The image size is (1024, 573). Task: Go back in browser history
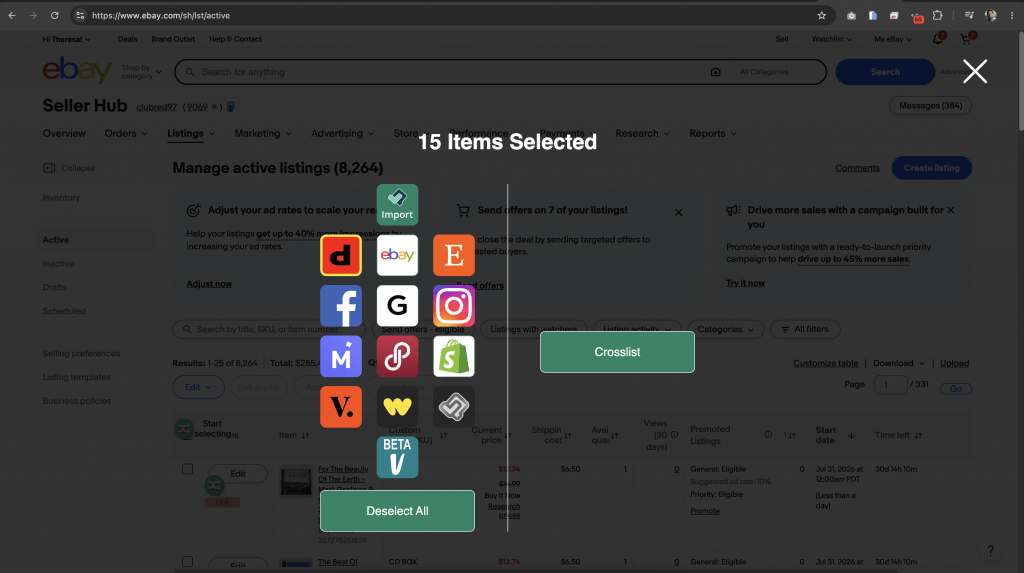click(12, 16)
